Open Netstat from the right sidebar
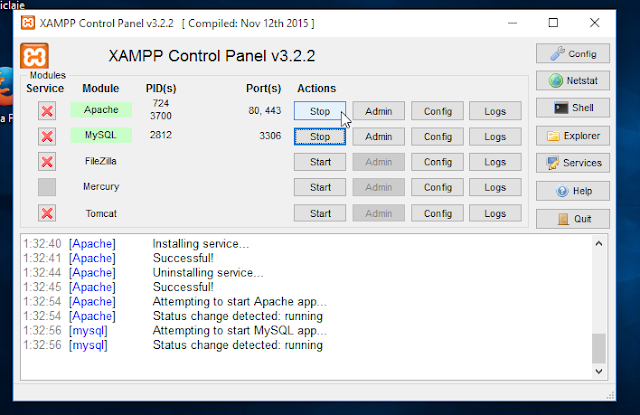This screenshot has width=640, height=415. click(573, 80)
